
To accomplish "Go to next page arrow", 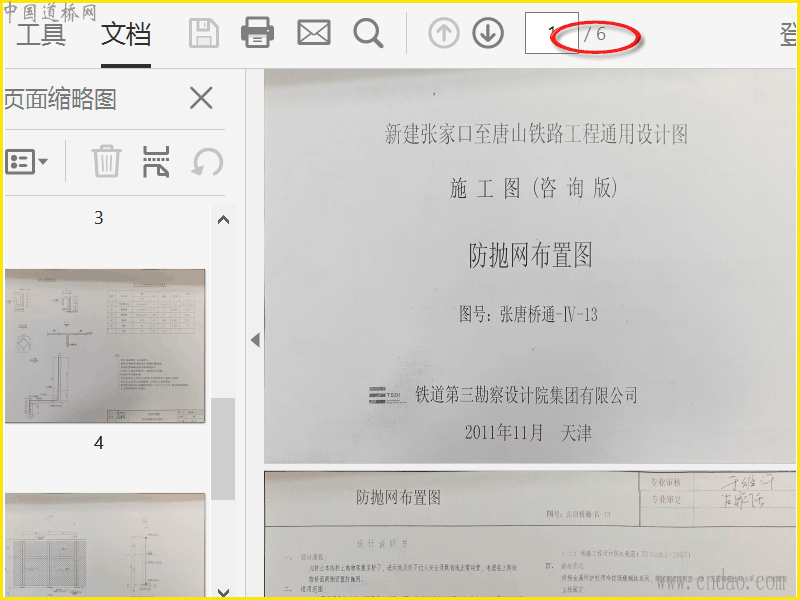I will pos(488,33).
